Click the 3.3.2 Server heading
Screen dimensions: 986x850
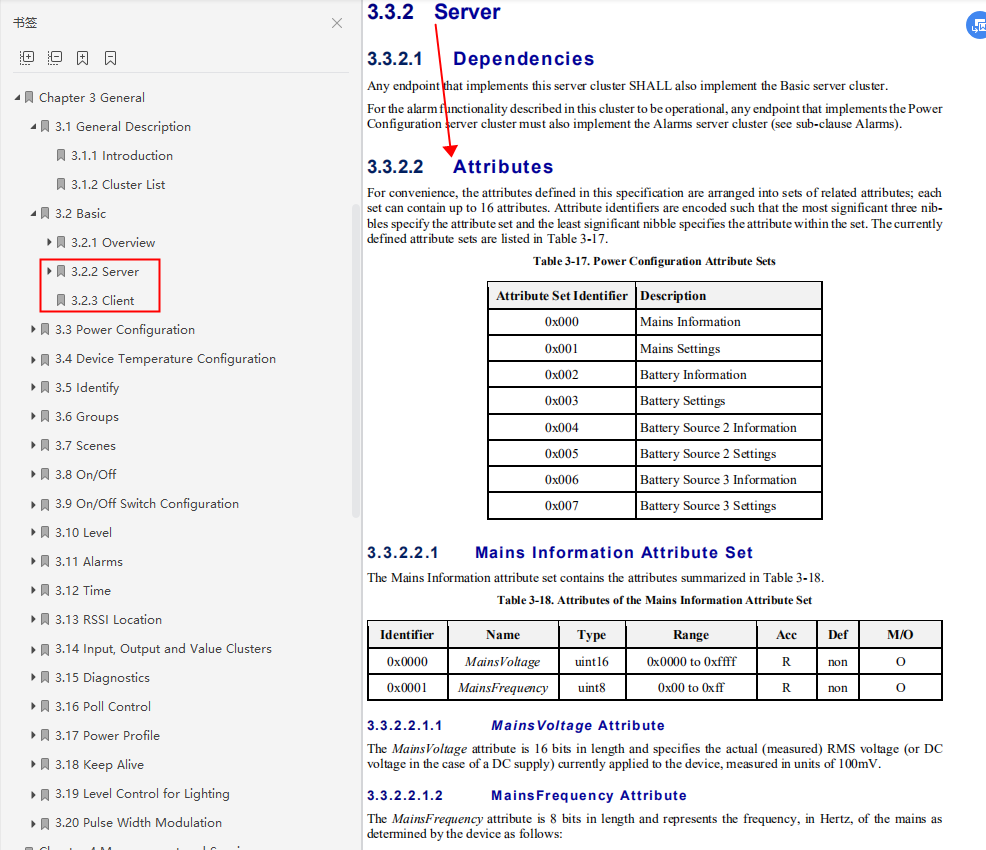434,11
